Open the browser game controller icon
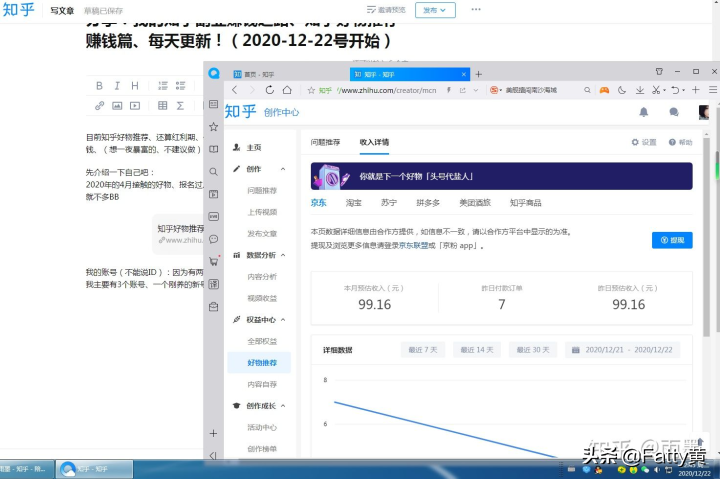The width and height of the screenshot is (720, 479). (604, 90)
